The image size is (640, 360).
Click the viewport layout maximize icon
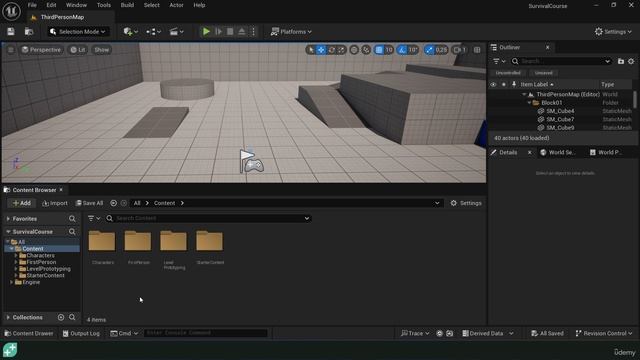tap(477, 50)
